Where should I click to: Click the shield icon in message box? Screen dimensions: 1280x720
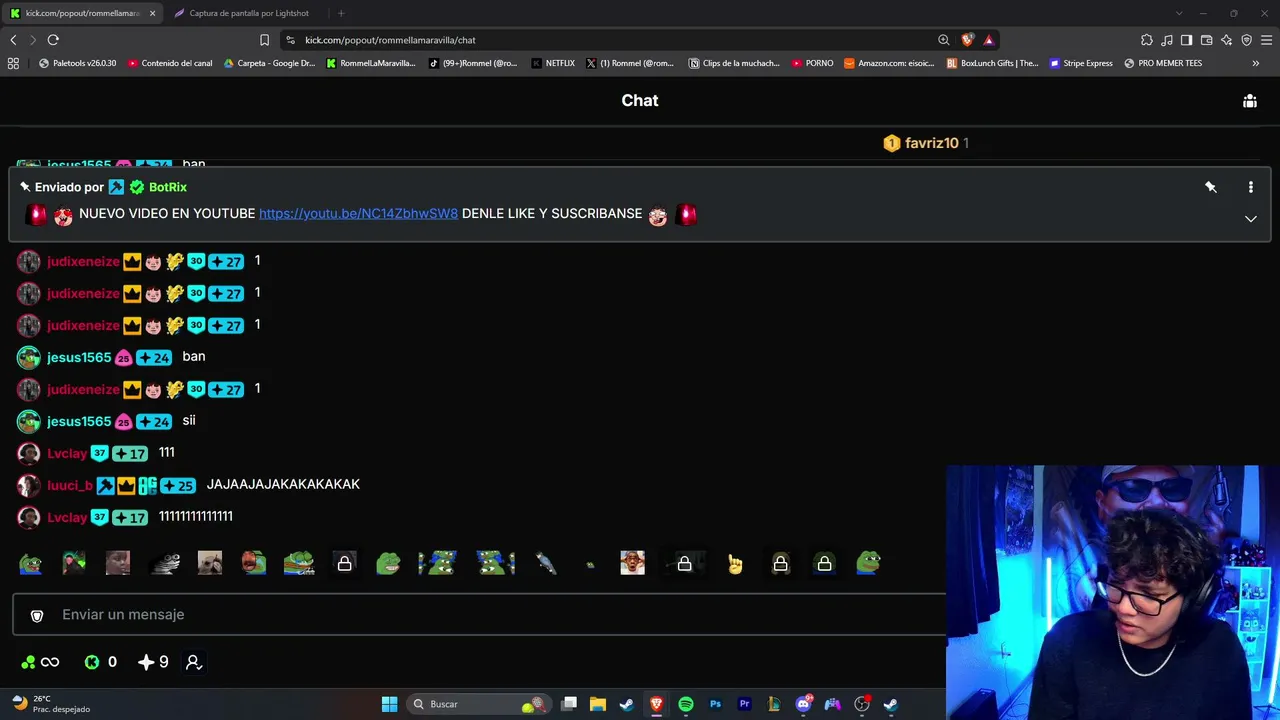(37, 616)
